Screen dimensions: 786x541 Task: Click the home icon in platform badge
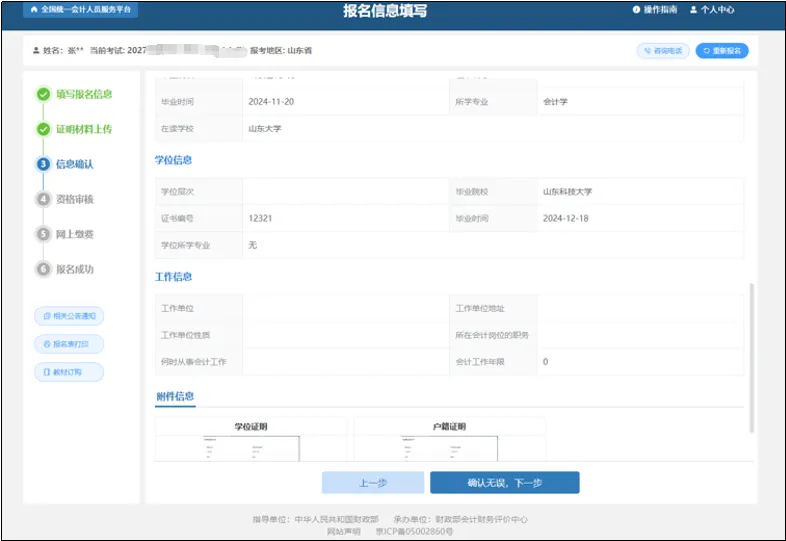coord(34,10)
